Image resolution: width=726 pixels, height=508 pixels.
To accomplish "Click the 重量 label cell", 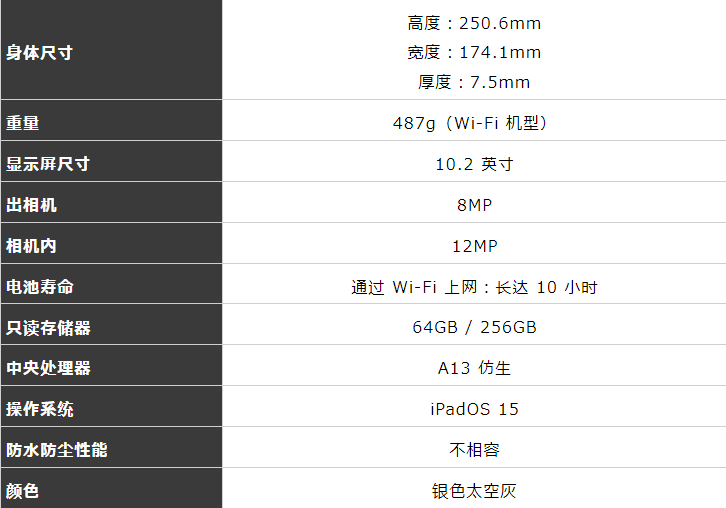I will point(111,120).
